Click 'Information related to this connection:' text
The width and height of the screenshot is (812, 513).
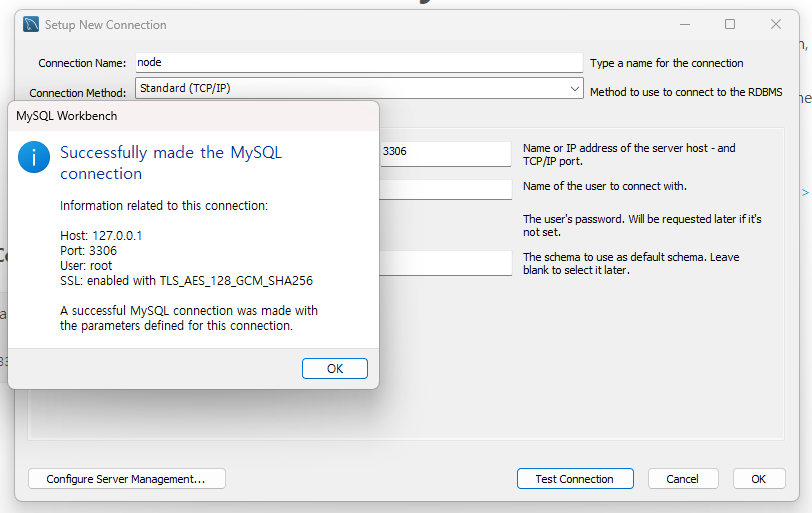(164, 206)
